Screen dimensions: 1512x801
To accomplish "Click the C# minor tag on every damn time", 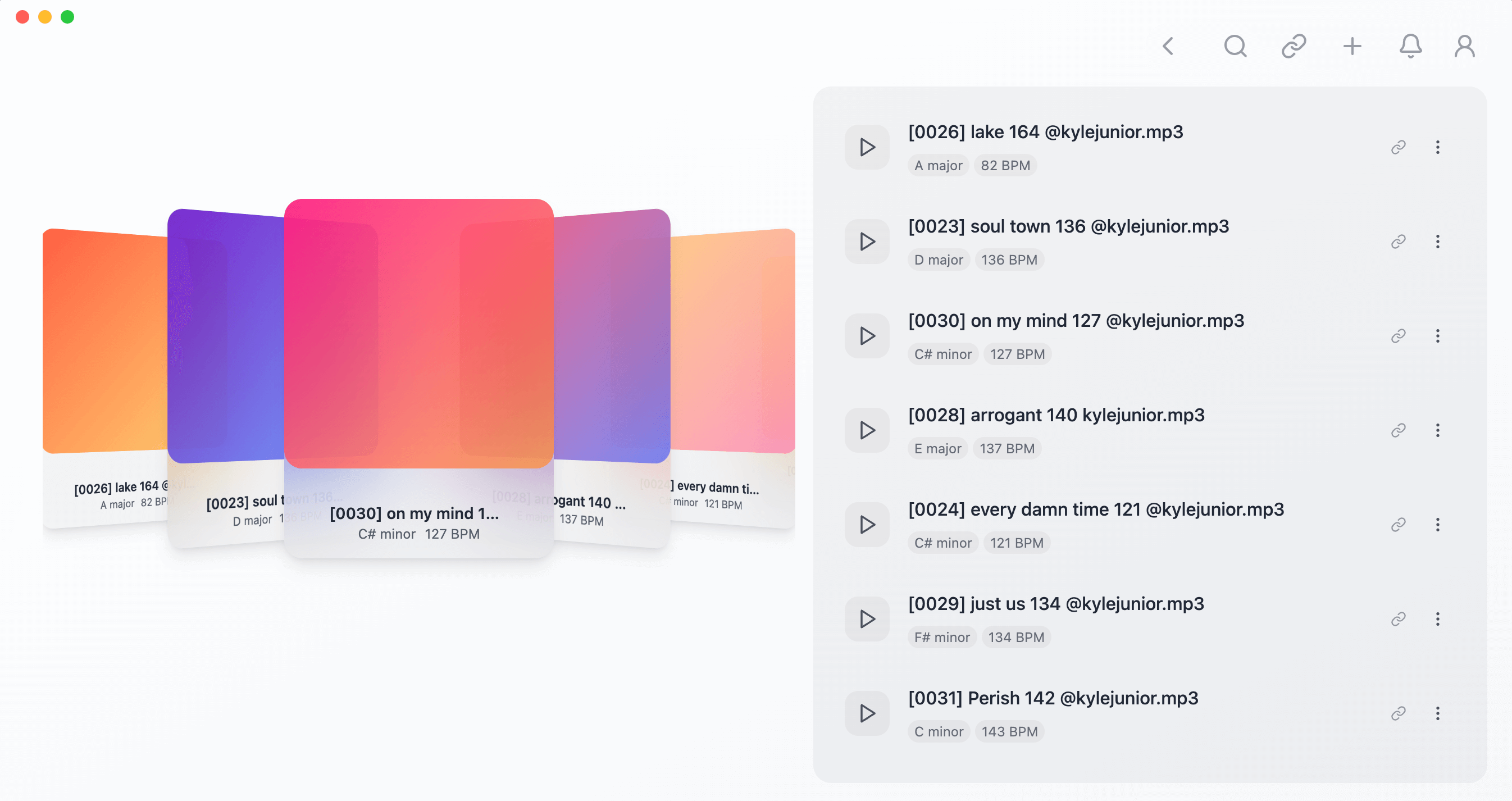I will click(942, 543).
